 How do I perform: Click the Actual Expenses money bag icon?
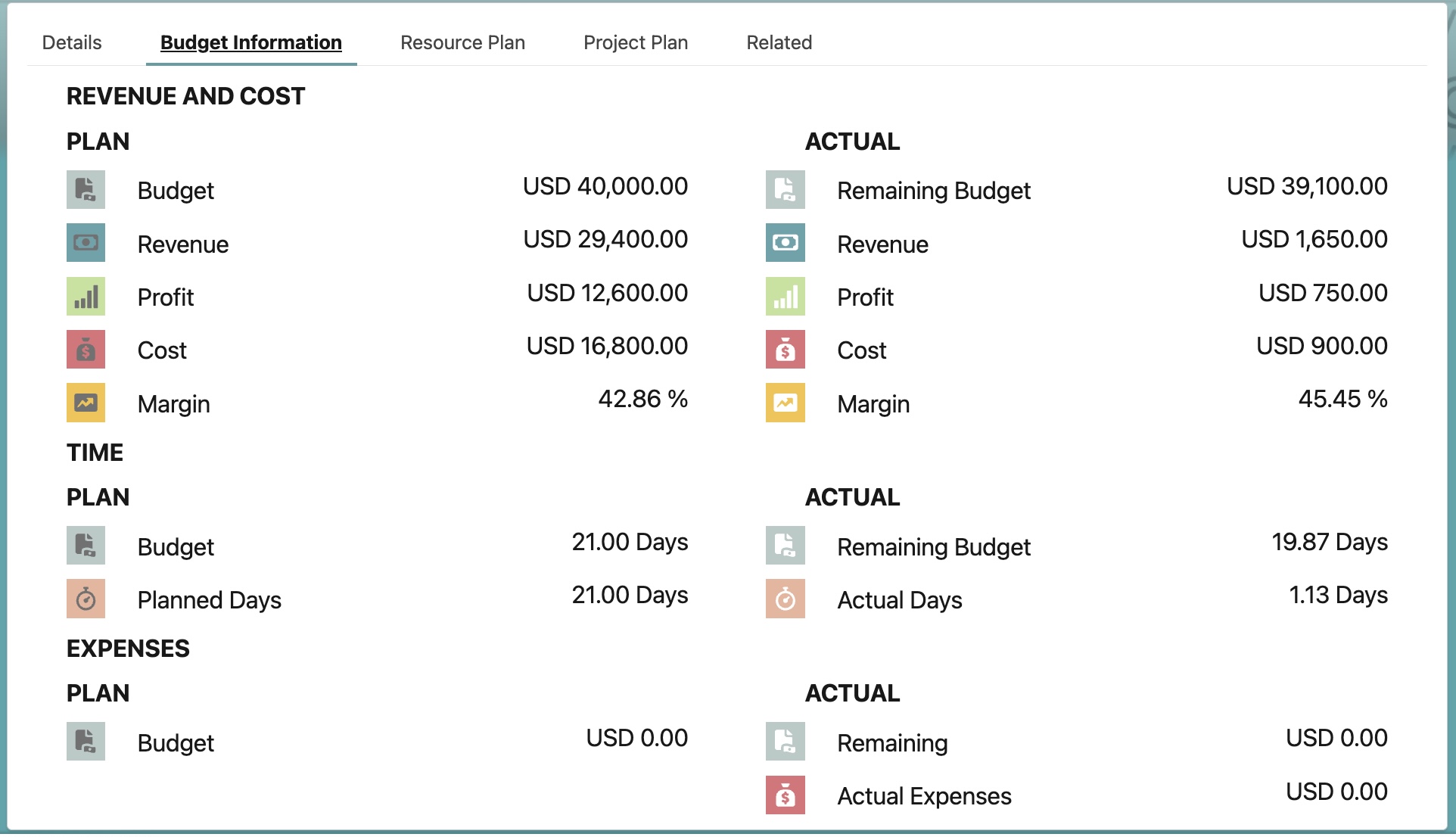point(785,795)
